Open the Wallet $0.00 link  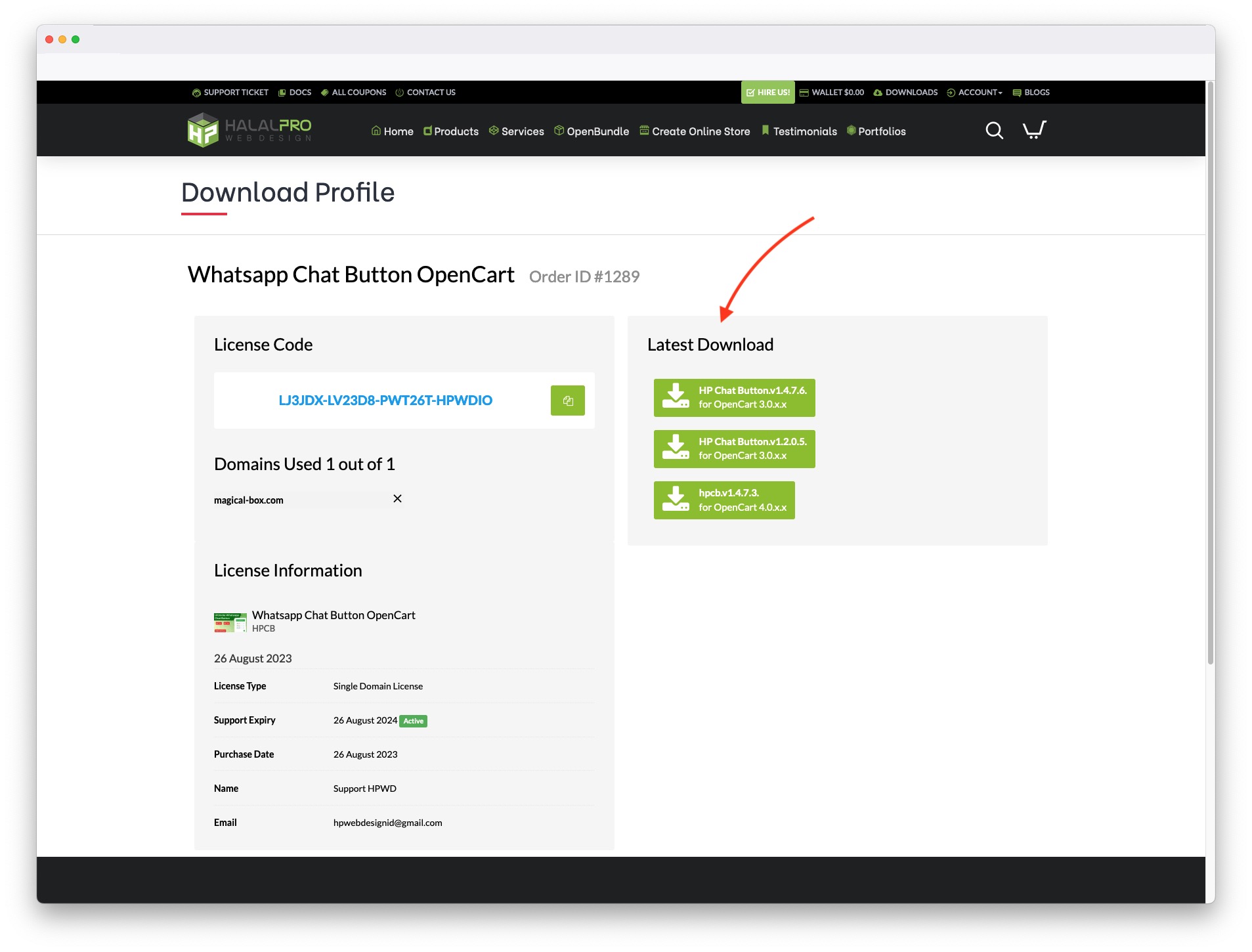[x=832, y=93]
